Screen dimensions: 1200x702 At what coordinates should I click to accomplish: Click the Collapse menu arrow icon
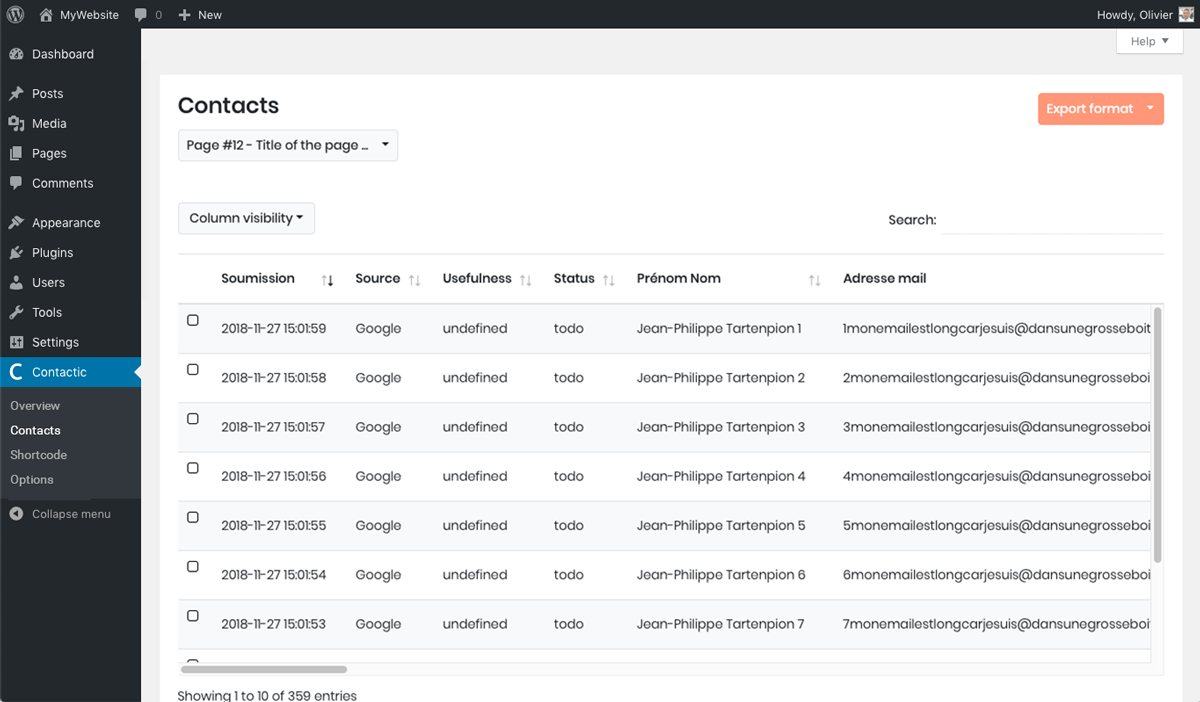(16, 514)
